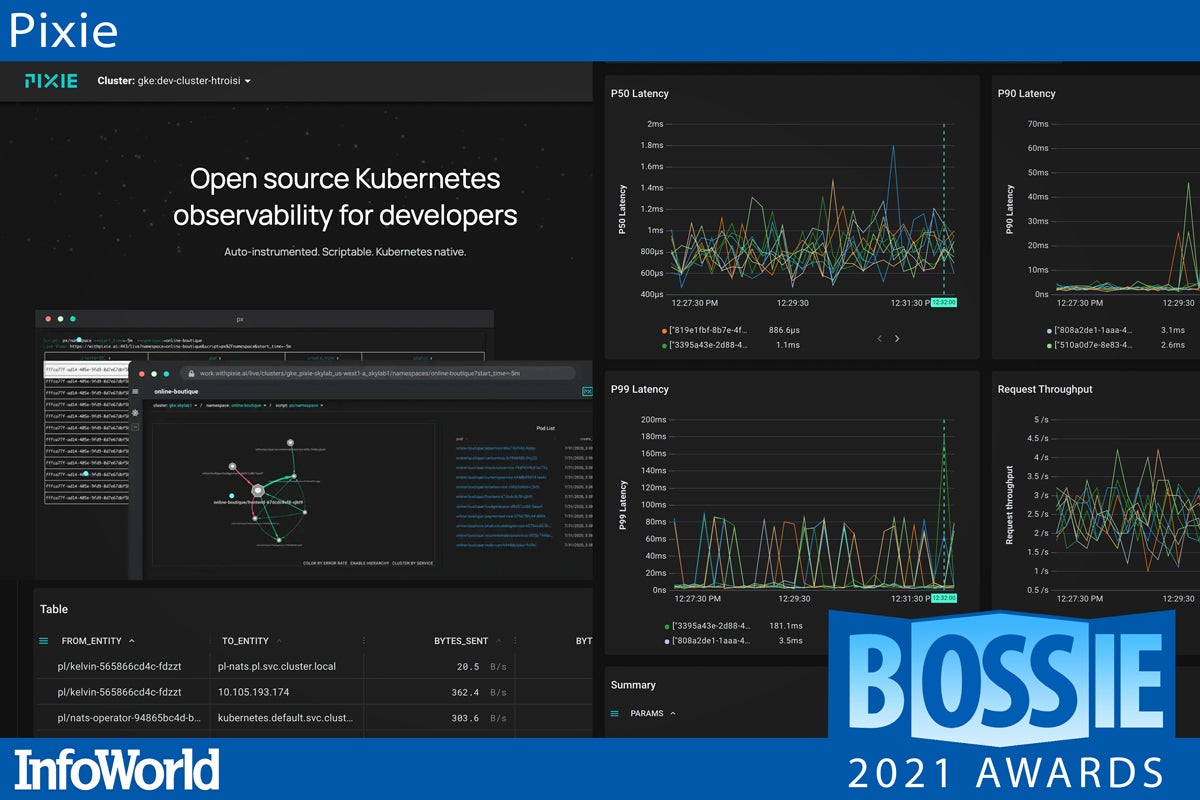Go to next P50 Latency legend page
The width and height of the screenshot is (1200, 800).
tap(897, 338)
